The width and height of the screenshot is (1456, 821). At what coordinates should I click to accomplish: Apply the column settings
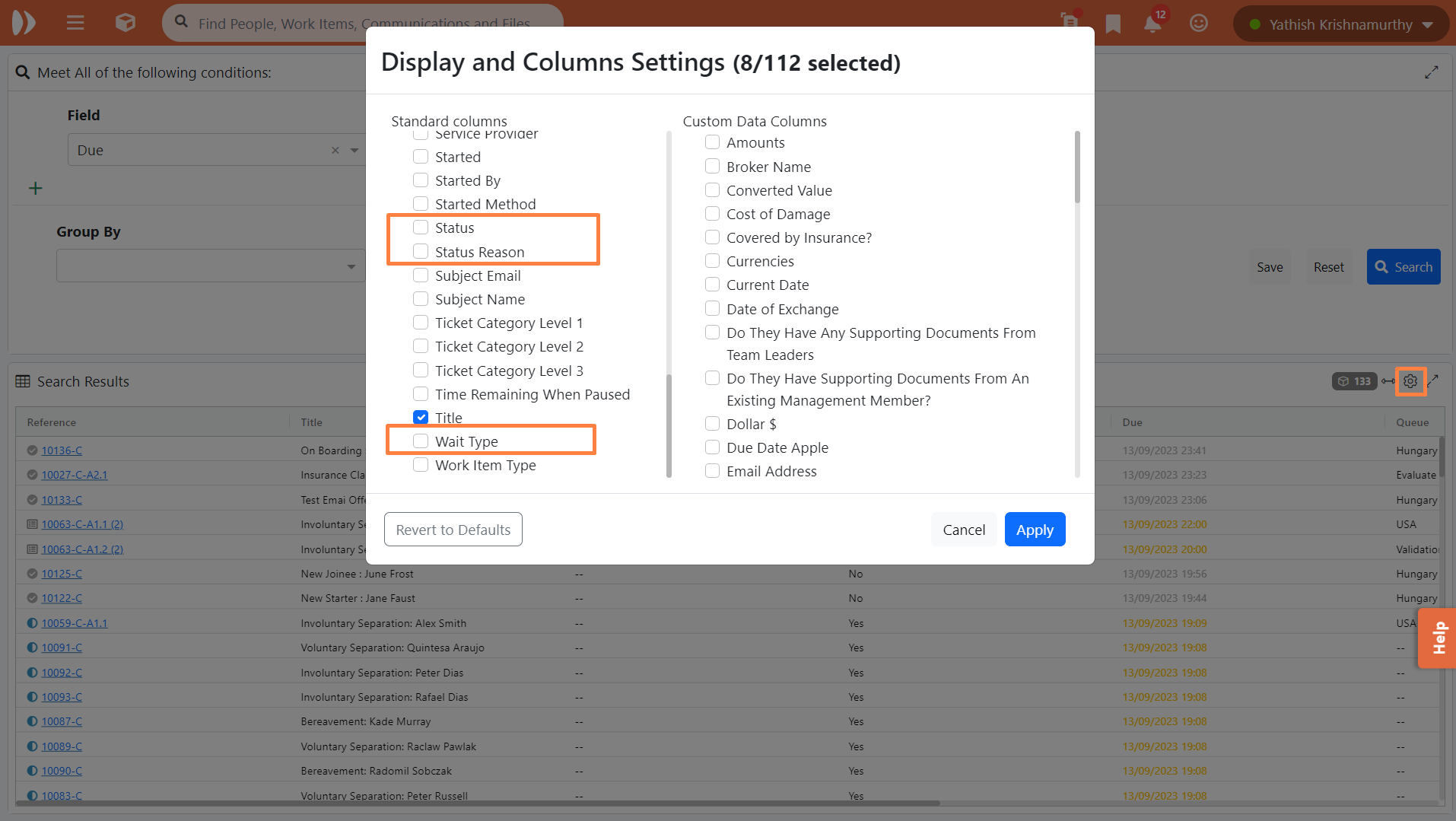1035,530
